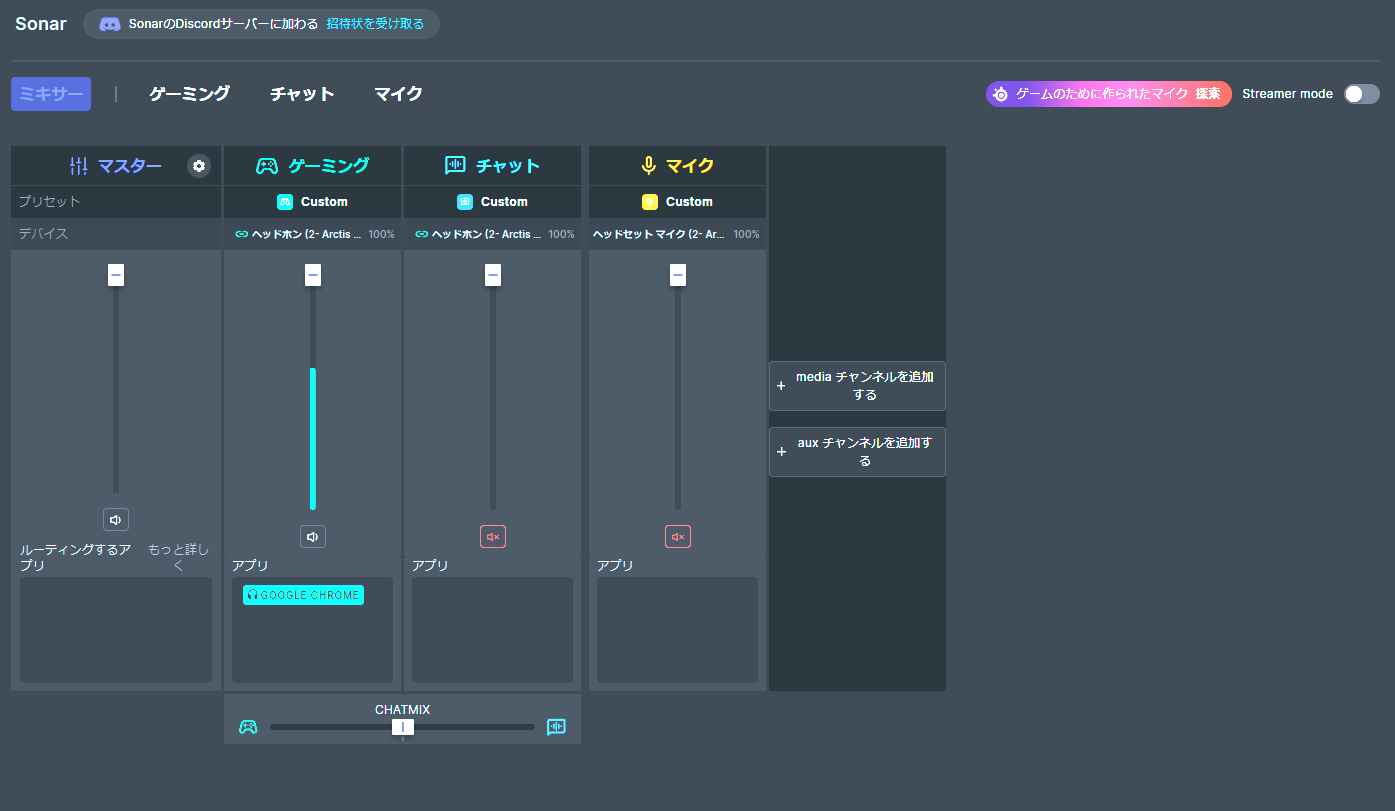Enable the Streamer mode switch
The image size is (1395, 811).
click(1361, 94)
